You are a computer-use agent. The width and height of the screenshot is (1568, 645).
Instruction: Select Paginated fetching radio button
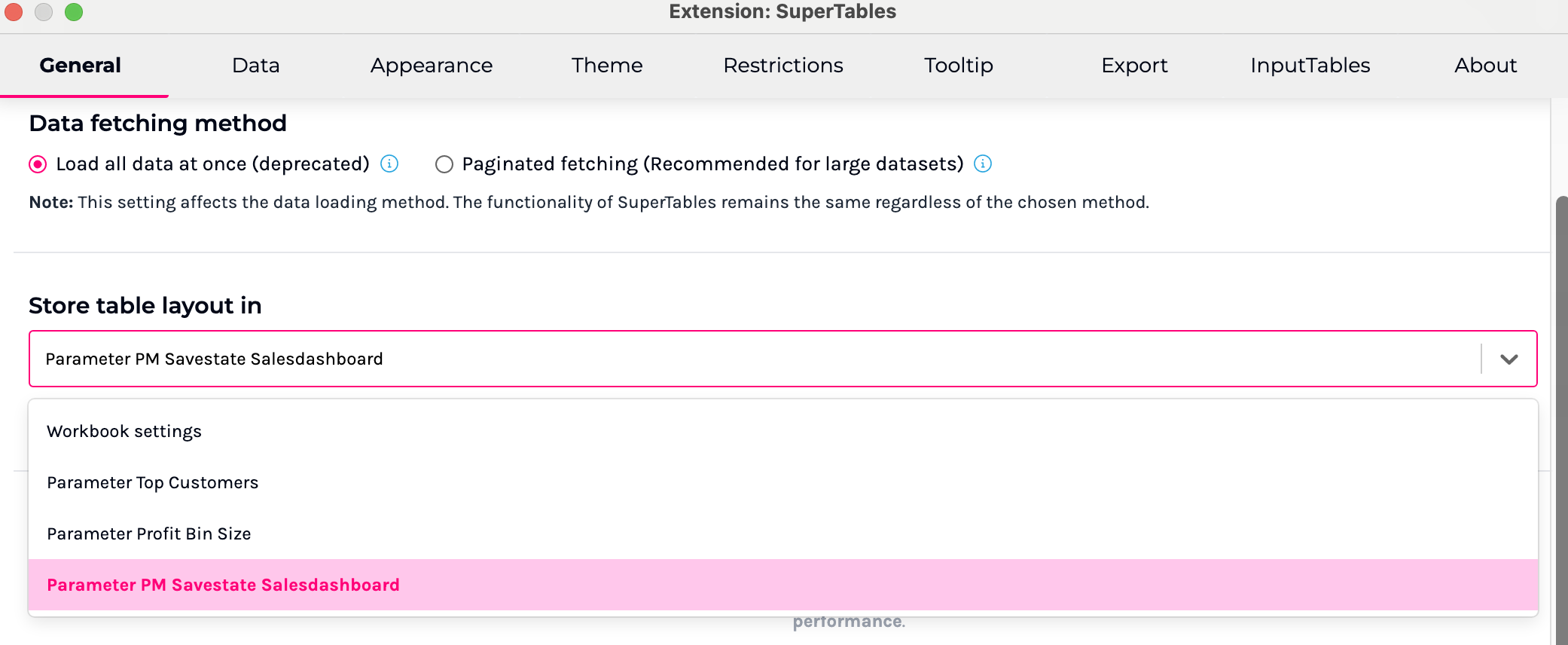click(444, 164)
